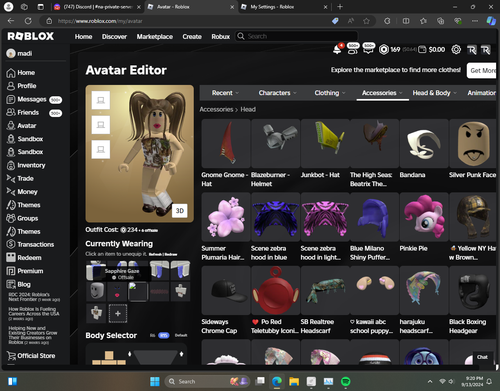This screenshot has width=500, height=391.
Task: Open Profile from the left sidebar
Action: pos(21,86)
